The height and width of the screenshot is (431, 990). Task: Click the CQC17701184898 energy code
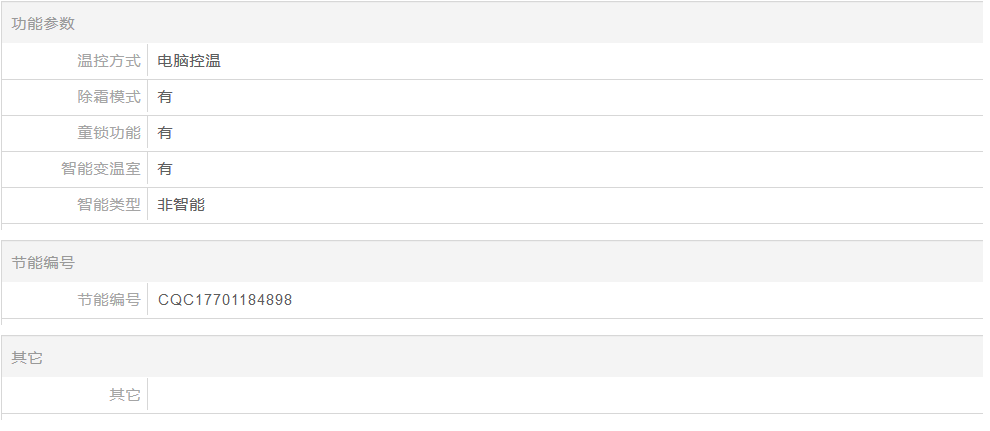(225, 300)
